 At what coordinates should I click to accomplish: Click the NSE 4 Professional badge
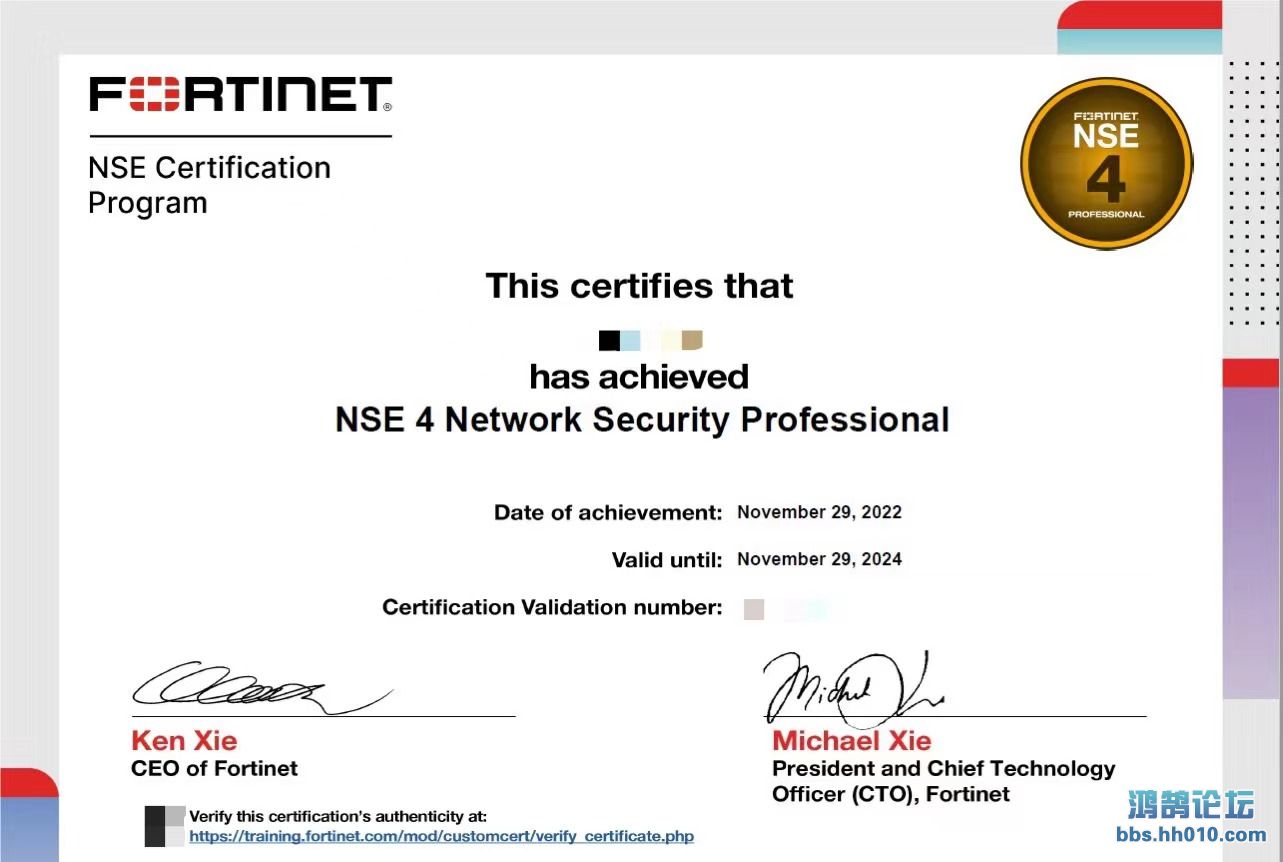[1106, 163]
